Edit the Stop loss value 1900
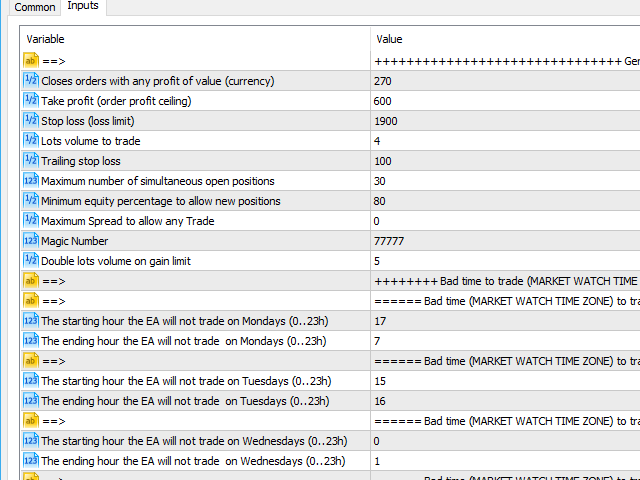This screenshot has width=640, height=480. coord(385,121)
